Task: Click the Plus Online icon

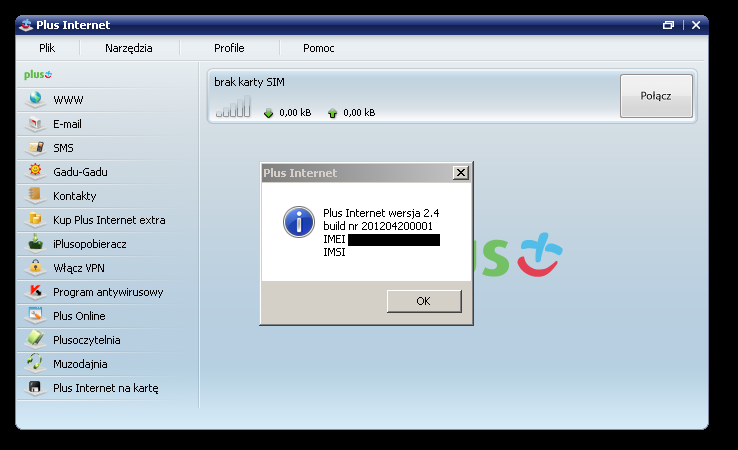Action: pos(35,314)
